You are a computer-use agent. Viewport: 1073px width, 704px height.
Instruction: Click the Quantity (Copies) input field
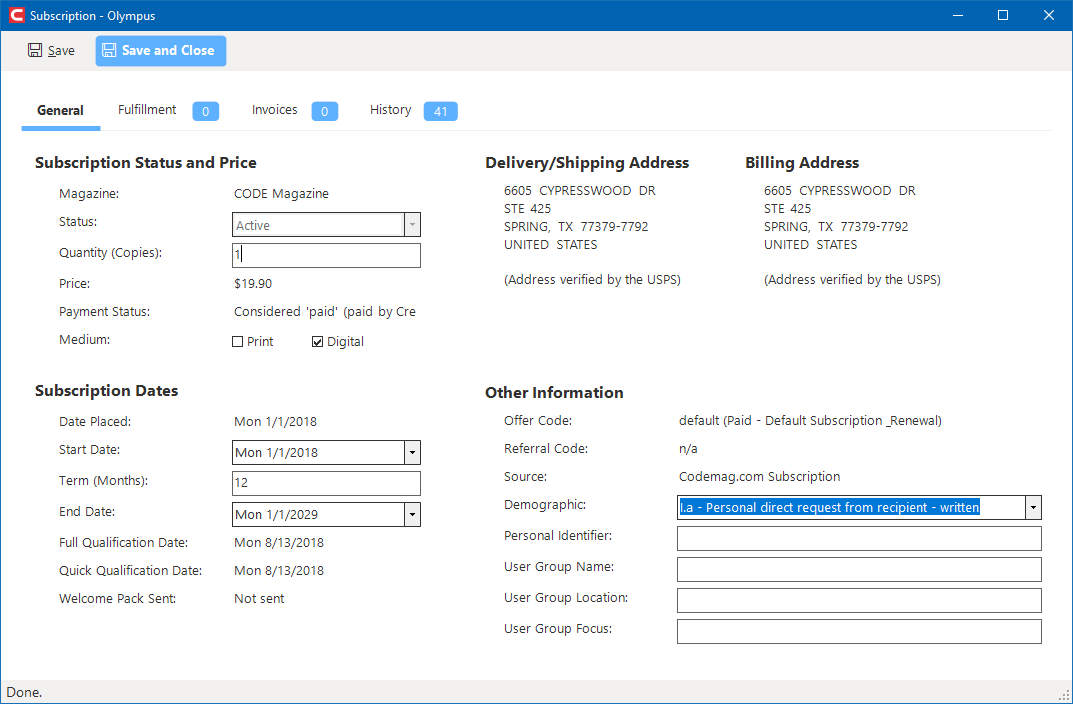click(326, 255)
